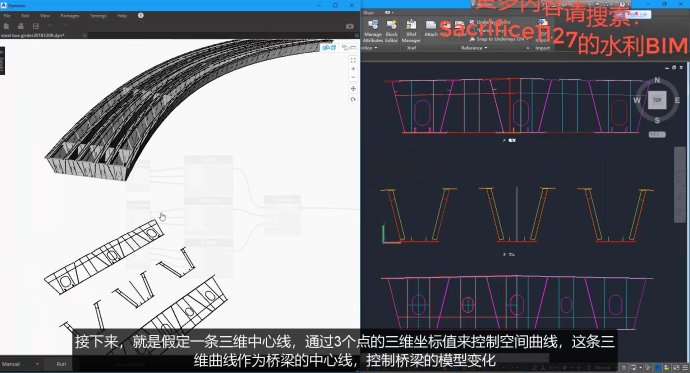Click the Attach button in Reference panel
Screen dimensions: 690x373
click(x=431, y=28)
